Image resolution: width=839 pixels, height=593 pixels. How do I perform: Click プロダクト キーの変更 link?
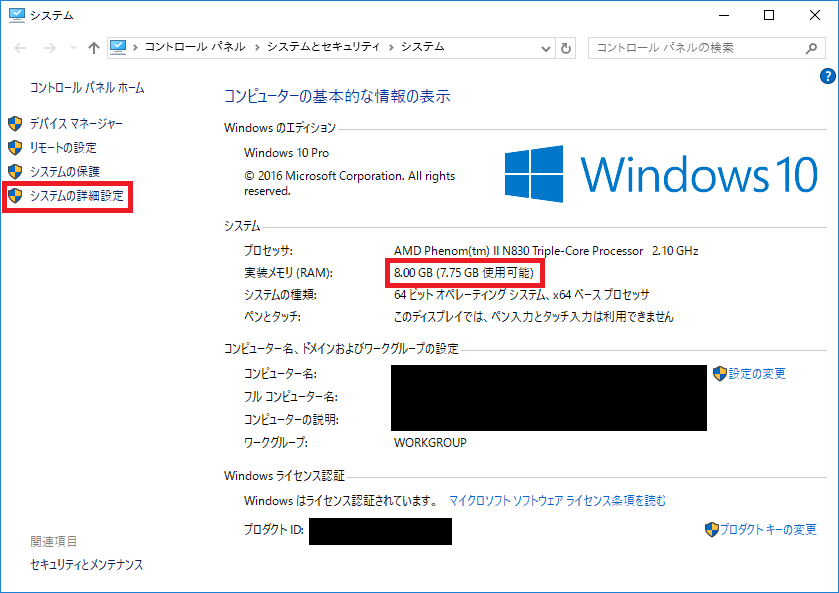coord(768,529)
